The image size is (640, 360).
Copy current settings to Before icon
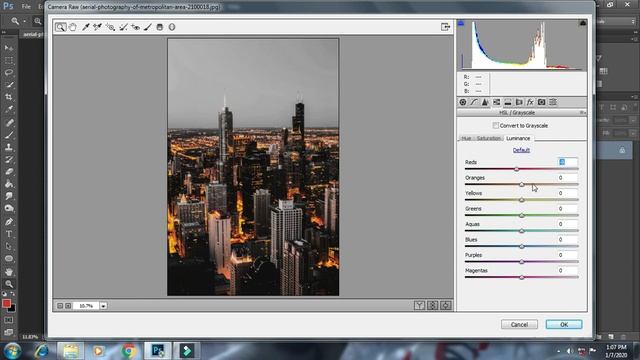[445, 305]
